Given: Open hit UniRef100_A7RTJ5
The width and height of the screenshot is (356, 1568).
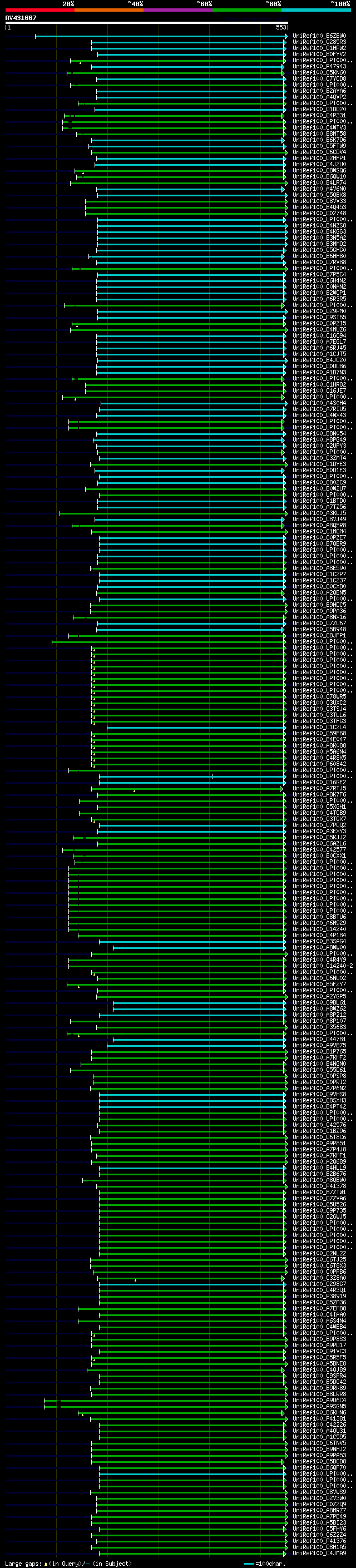Looking at the screenshot, I should pos(319,788).
